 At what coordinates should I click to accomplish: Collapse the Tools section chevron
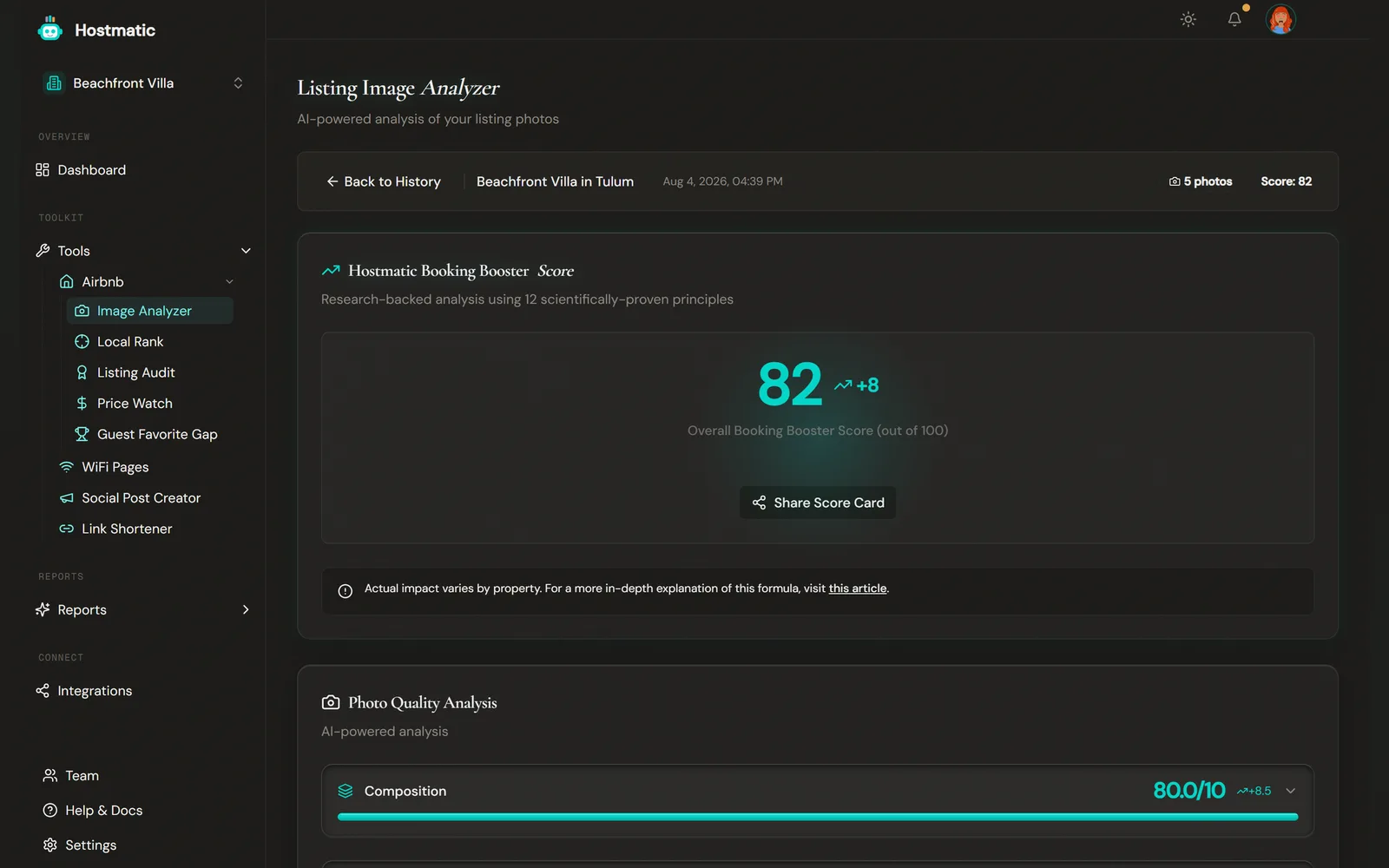pyautogui.click(x=246, y=251)
